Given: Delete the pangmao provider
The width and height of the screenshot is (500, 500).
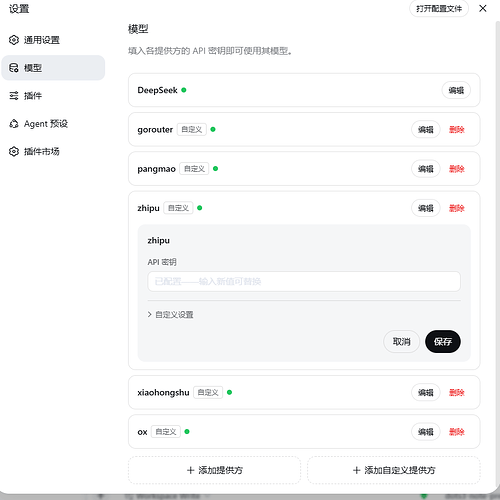Looking at the screenshot, I should (457, 169).
